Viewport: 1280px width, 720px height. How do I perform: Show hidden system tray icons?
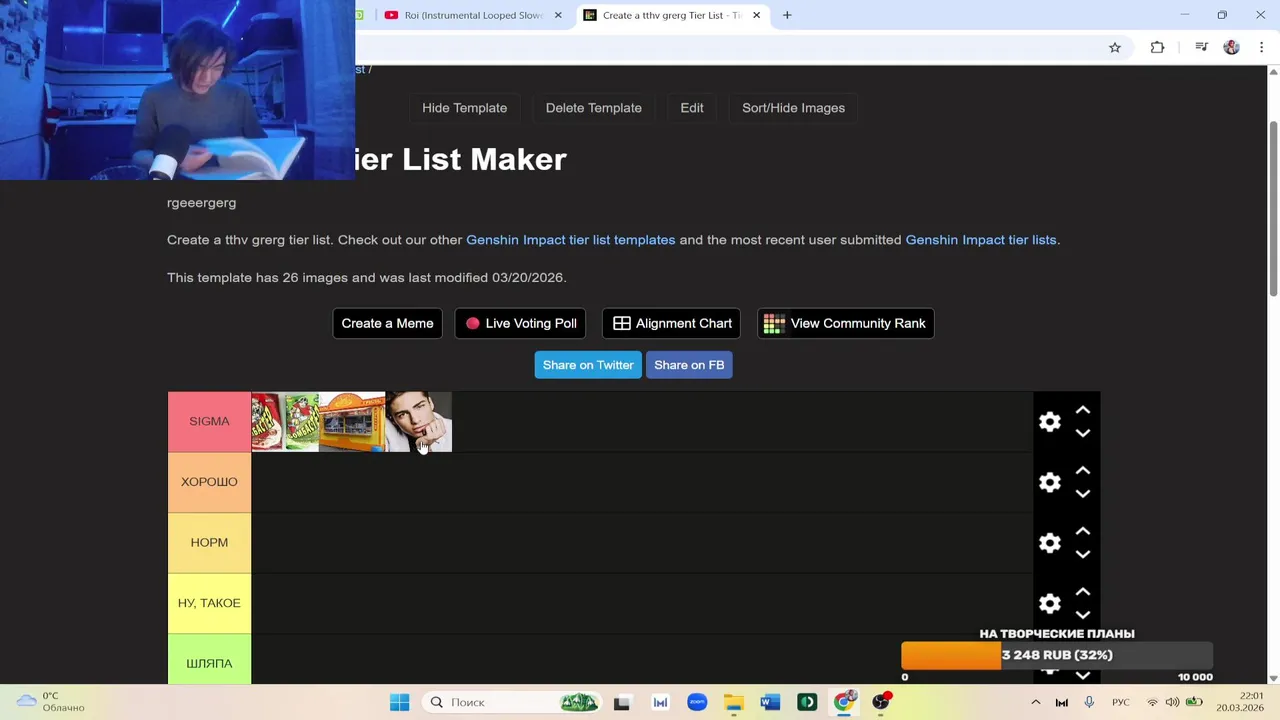tap(1035, 702)
